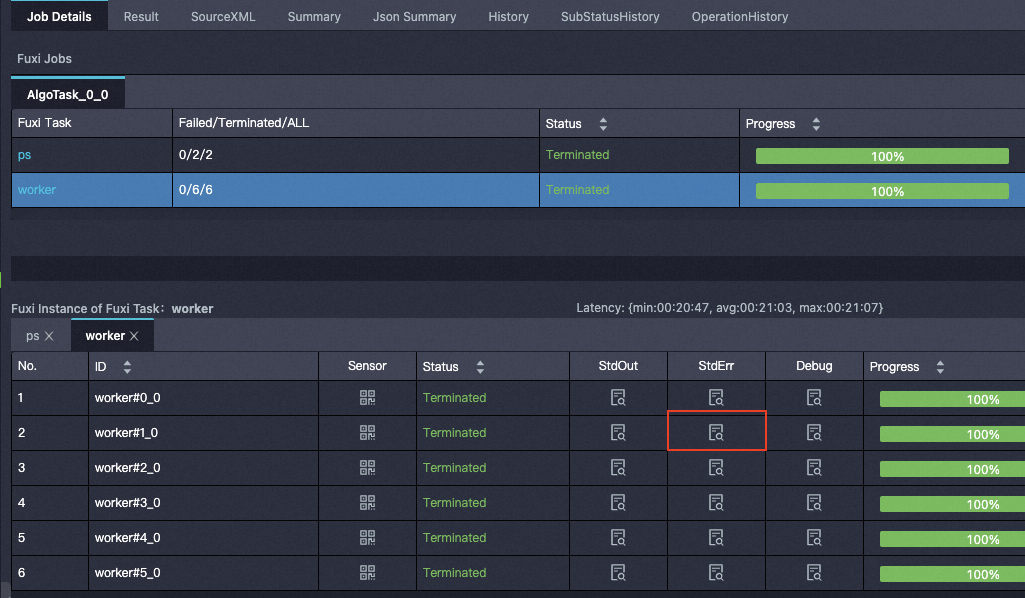Click the ps task progress bar
The image size is (1025, 598).
[882, 156]
